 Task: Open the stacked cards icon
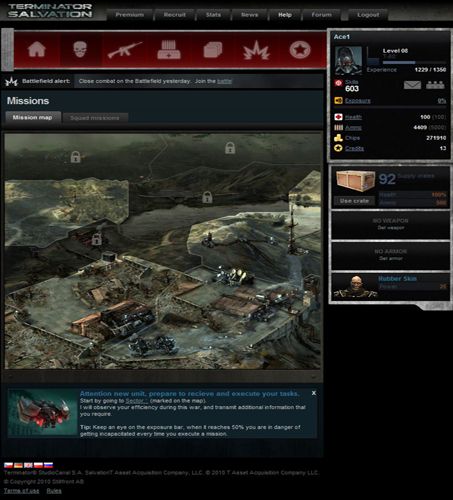213,50
